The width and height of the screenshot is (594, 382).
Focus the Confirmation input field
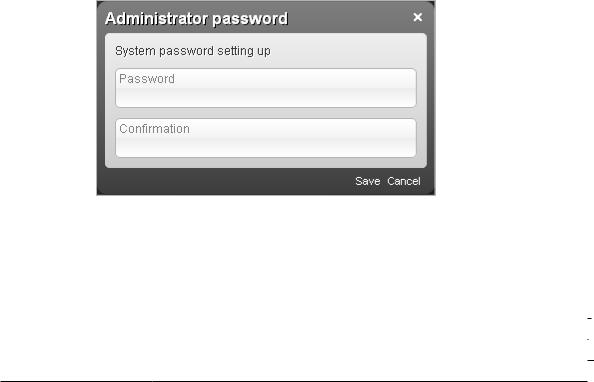[x=266, y=138]
